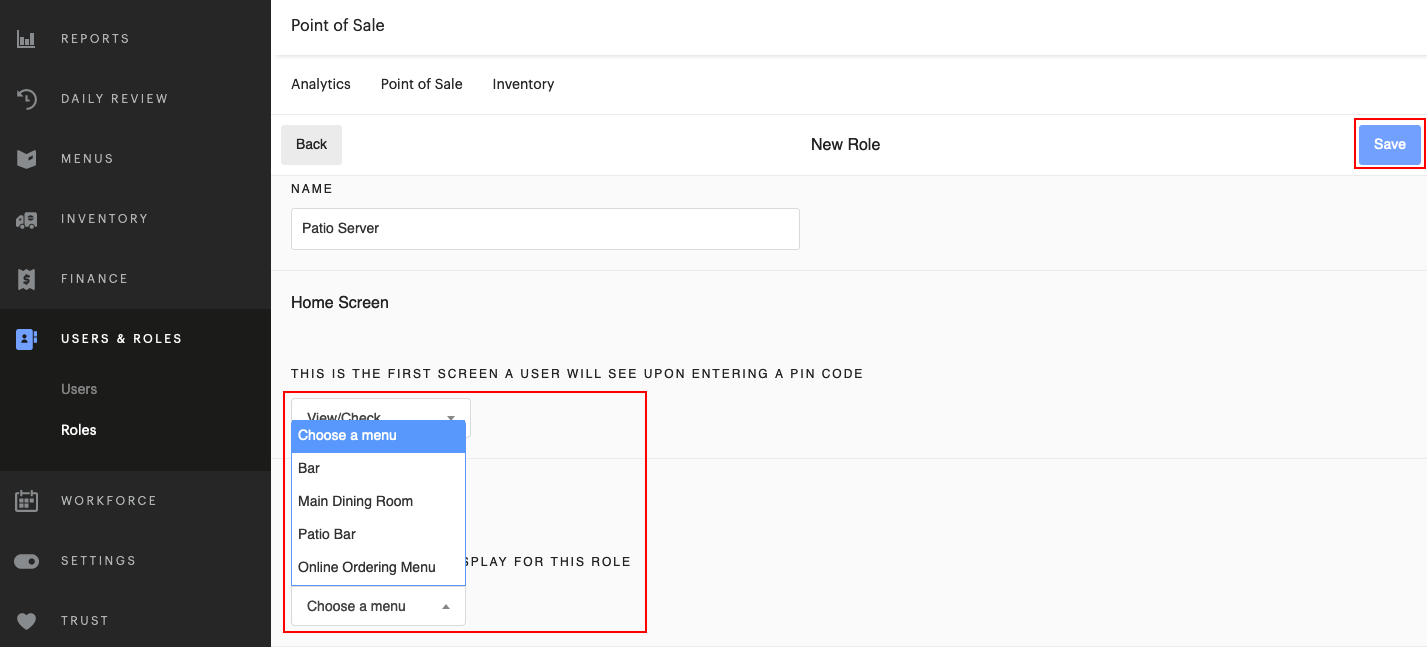
Task: Switch to the Analytics tab
Action: point(320,84)
